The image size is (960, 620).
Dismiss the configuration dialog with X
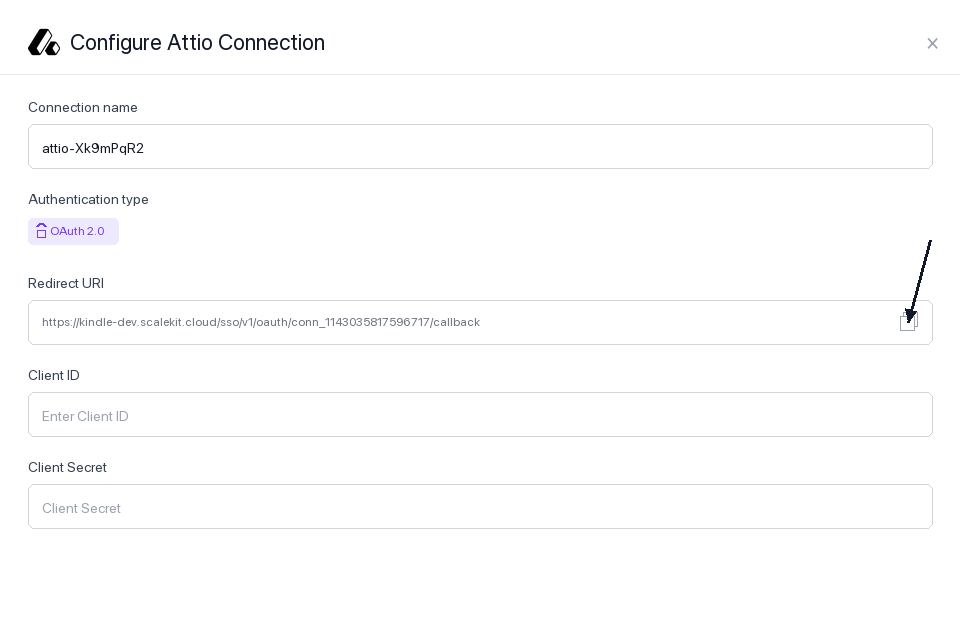point(933,43)
